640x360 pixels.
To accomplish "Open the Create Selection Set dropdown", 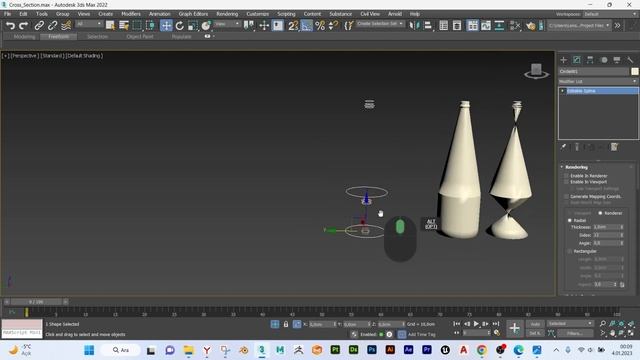I will [380, 24].
